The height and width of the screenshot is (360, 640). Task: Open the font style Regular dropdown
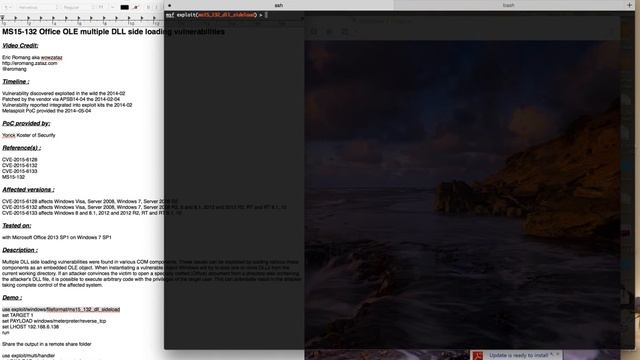pos(78,7)
